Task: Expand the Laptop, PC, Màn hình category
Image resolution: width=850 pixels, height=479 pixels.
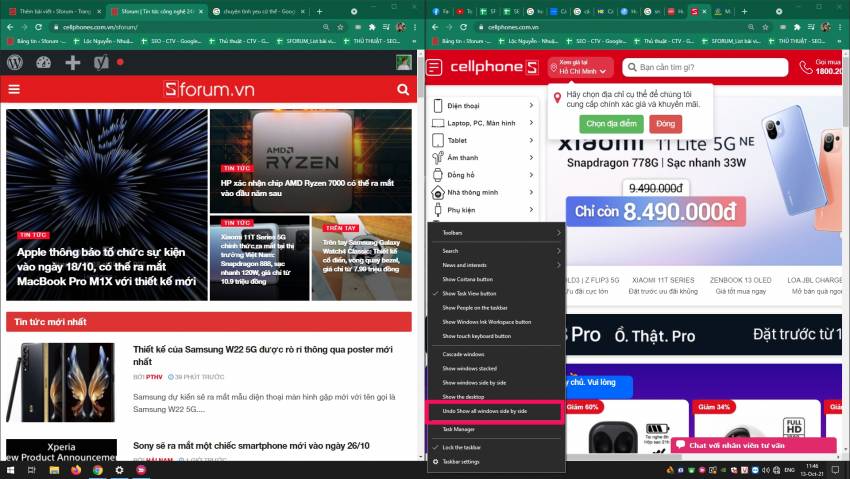Action: [482, 123]
